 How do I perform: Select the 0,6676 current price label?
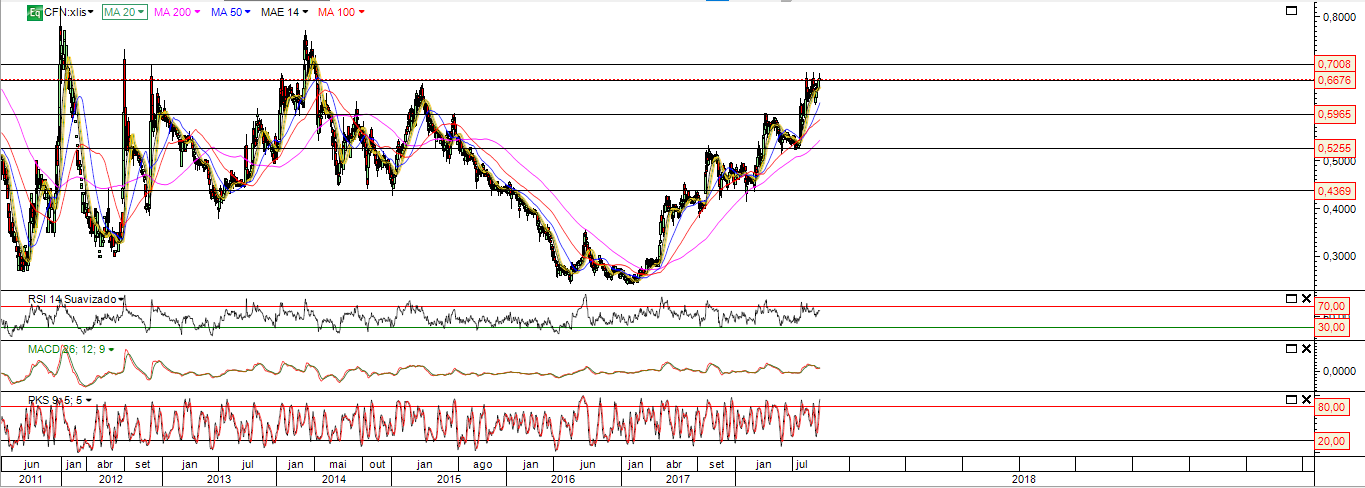[x=1334, y=79]
